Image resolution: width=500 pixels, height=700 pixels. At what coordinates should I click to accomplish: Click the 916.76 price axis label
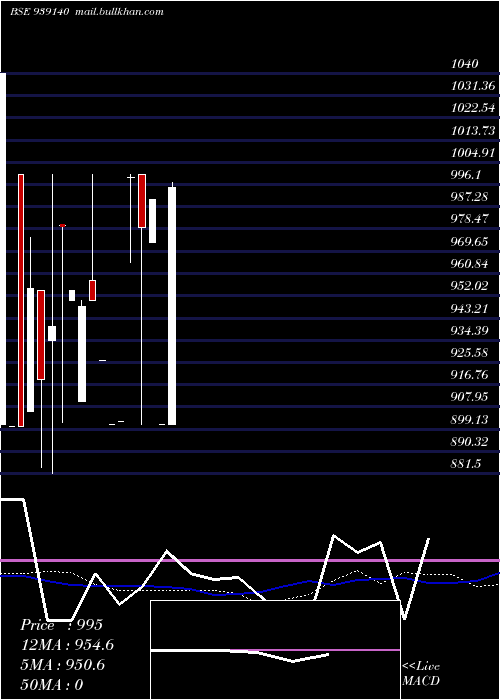coord(469,375)
